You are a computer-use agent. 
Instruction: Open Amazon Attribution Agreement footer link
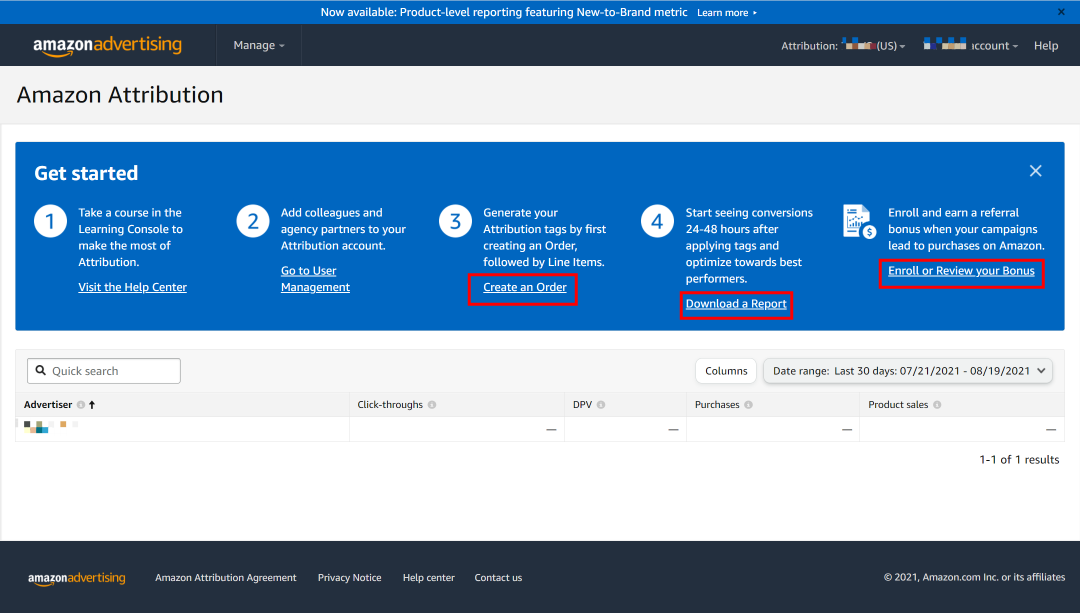(x=226, y=578)
